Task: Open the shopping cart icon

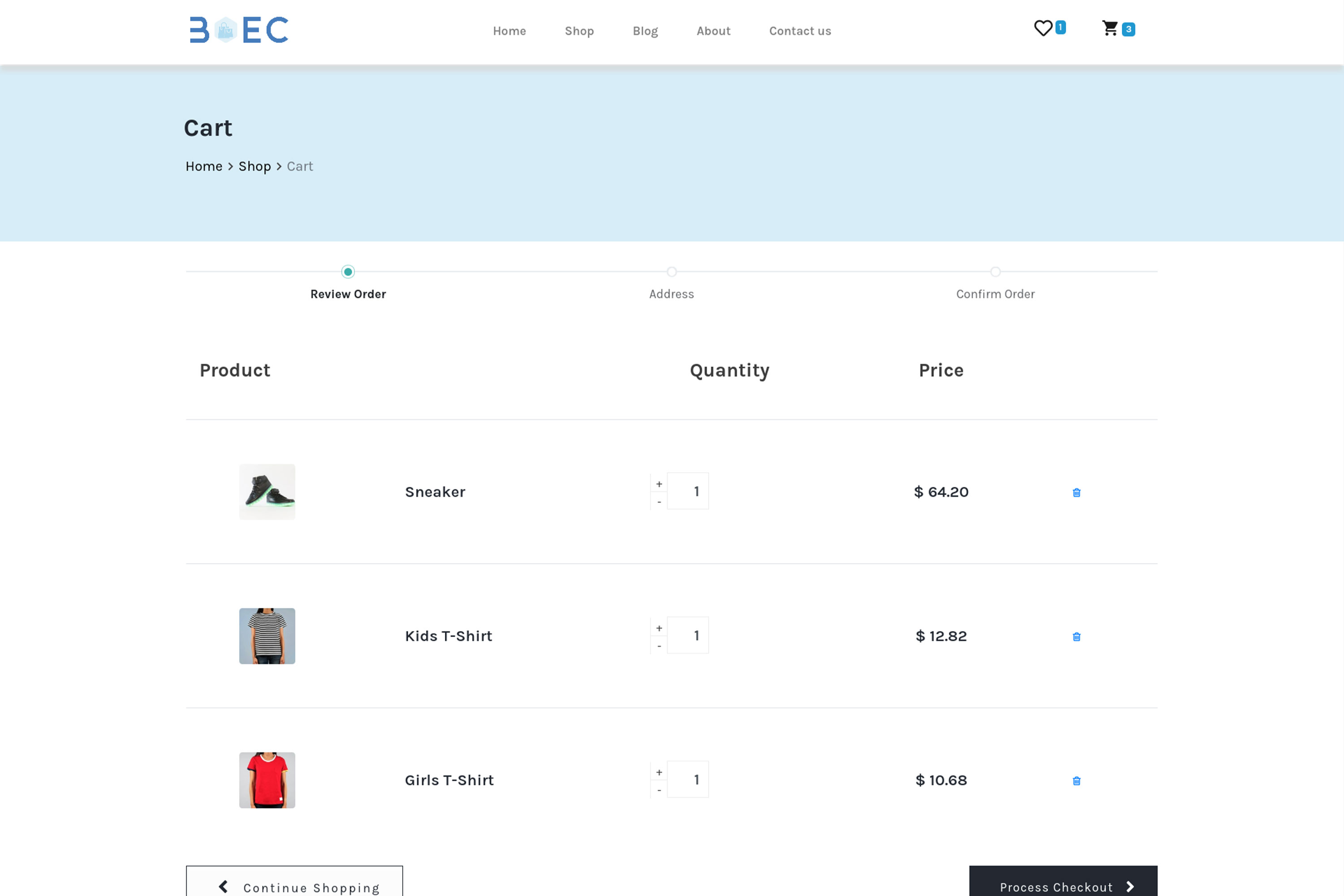Action: tap(1110, 28)
